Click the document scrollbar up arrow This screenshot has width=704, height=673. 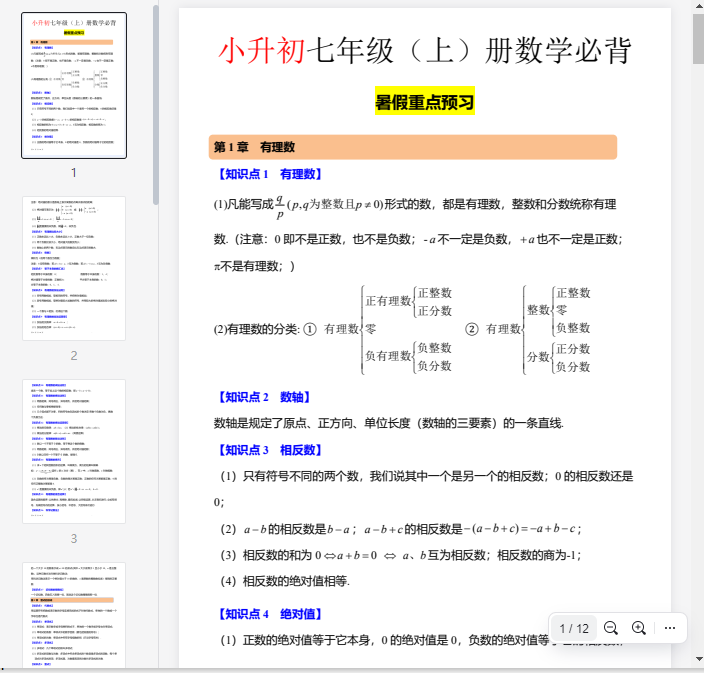point(697,7)
